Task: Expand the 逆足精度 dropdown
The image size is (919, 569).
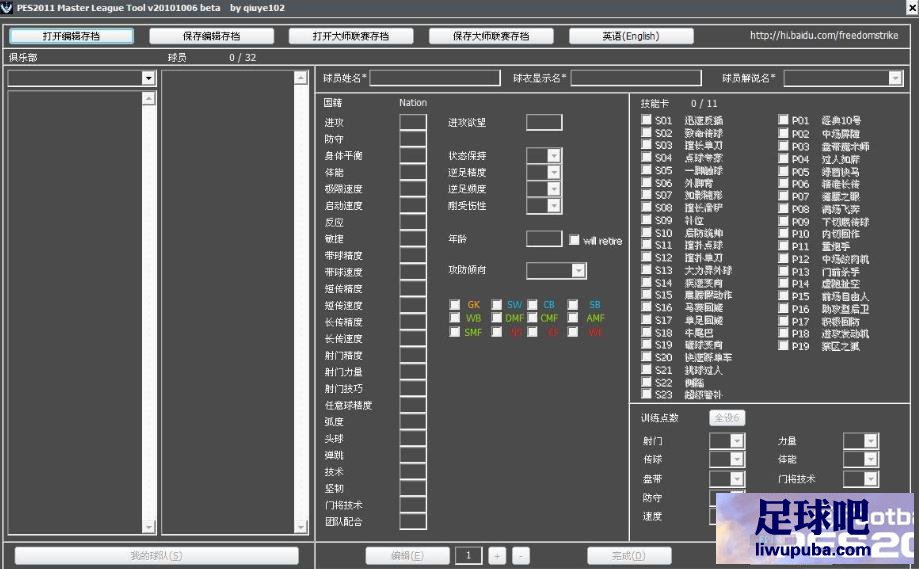Action: pos(554,172)
